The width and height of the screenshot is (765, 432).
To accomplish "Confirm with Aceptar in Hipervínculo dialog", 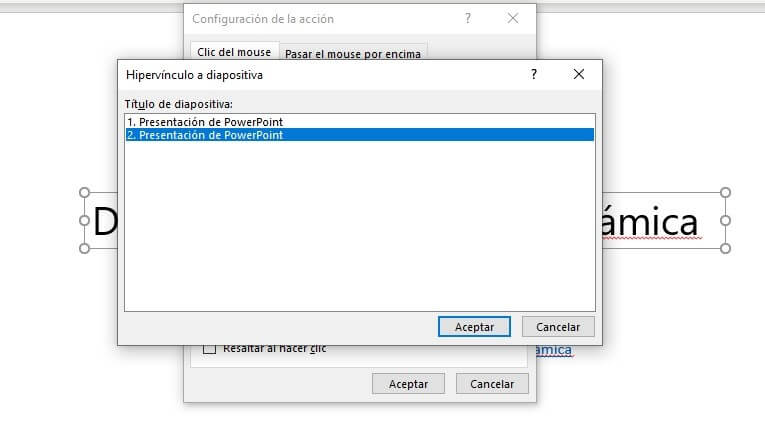I will pyautogui.click(x=474, y=327).
